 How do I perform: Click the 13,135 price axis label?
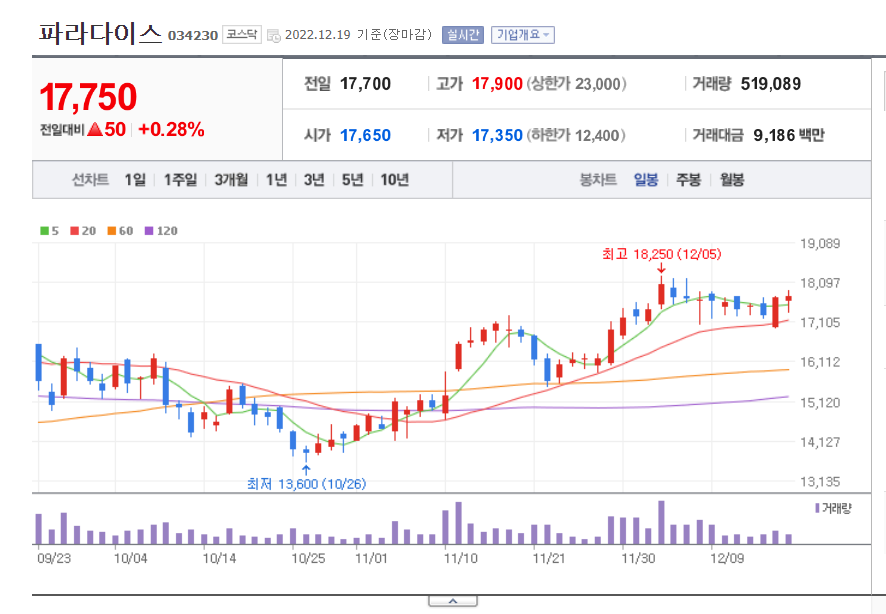point(820,482)
